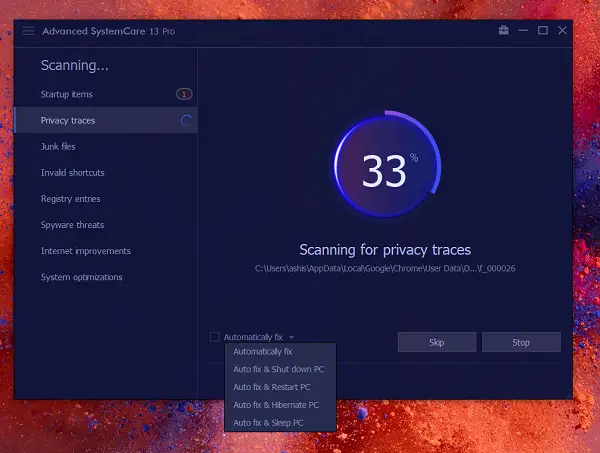
Task: Click the Scanning for privacy traces heading
Action: [x=385, y=250]
